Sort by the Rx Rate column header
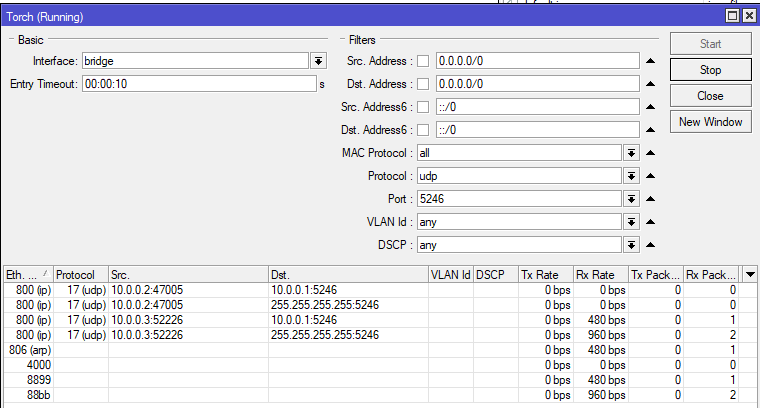Image resolution: width=760 pixels, height=408 pixels. tap(601, 275)
